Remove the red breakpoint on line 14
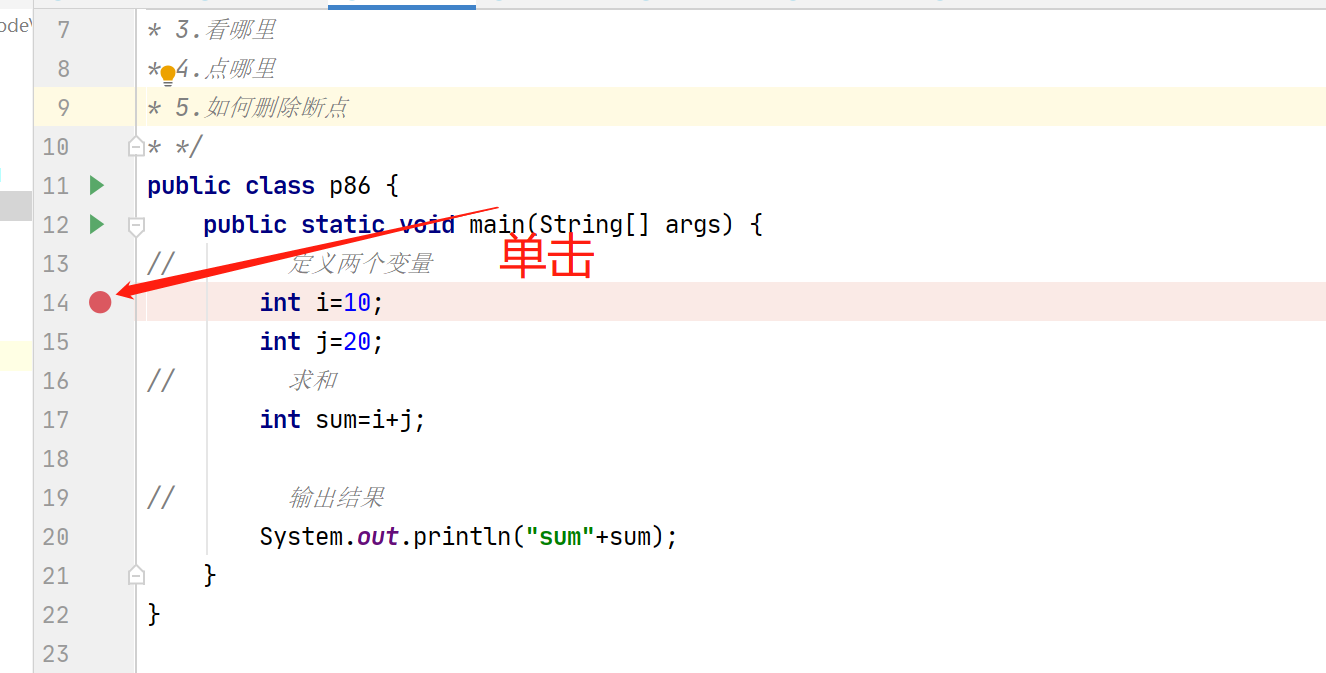Screen dimensions: 1326x673 tap(100, 302)
